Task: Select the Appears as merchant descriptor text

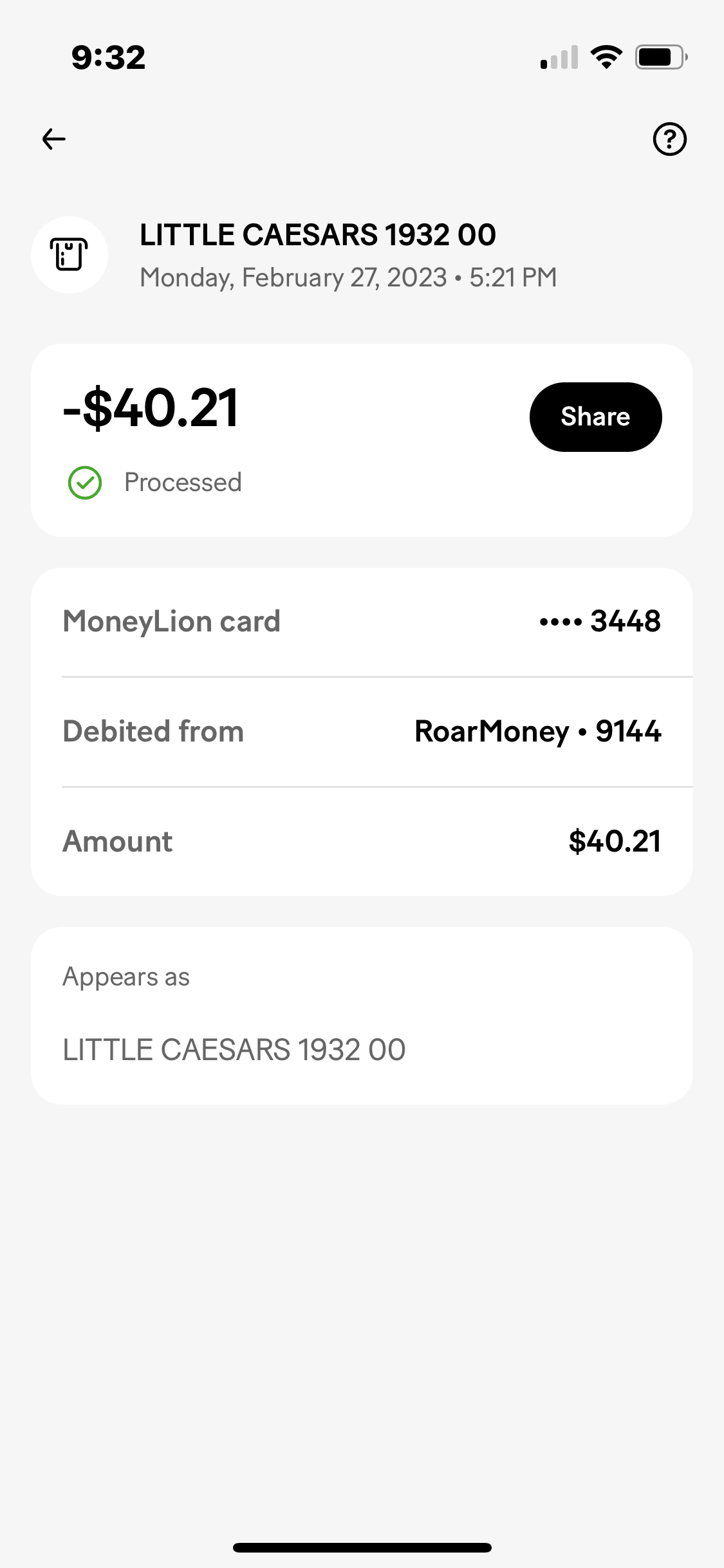Action: click(234, 1050)
